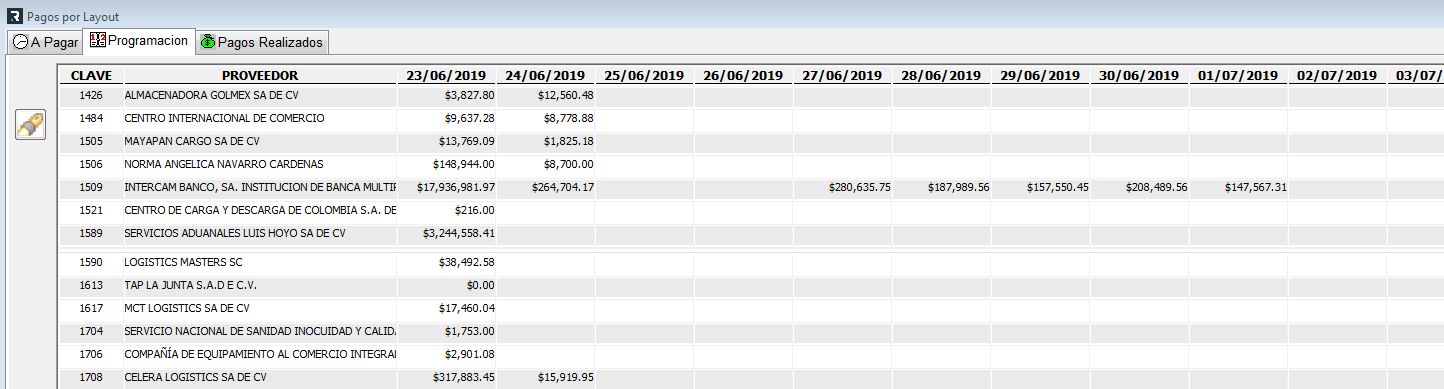1444x389 pixels.
Task: Click the 28/06/2019 column header
Action: [942, 76]
